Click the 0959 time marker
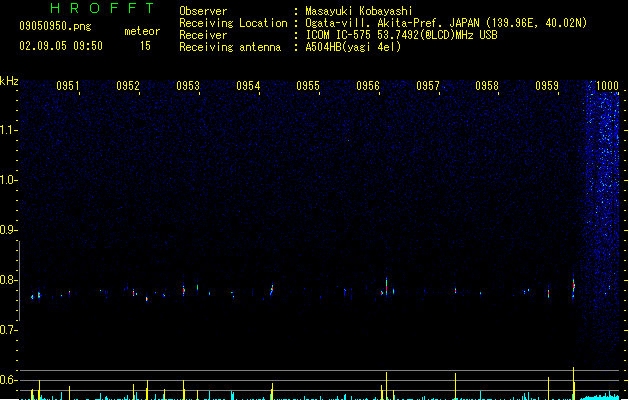This screenshot has width=629, height=400. click(547, 86)
